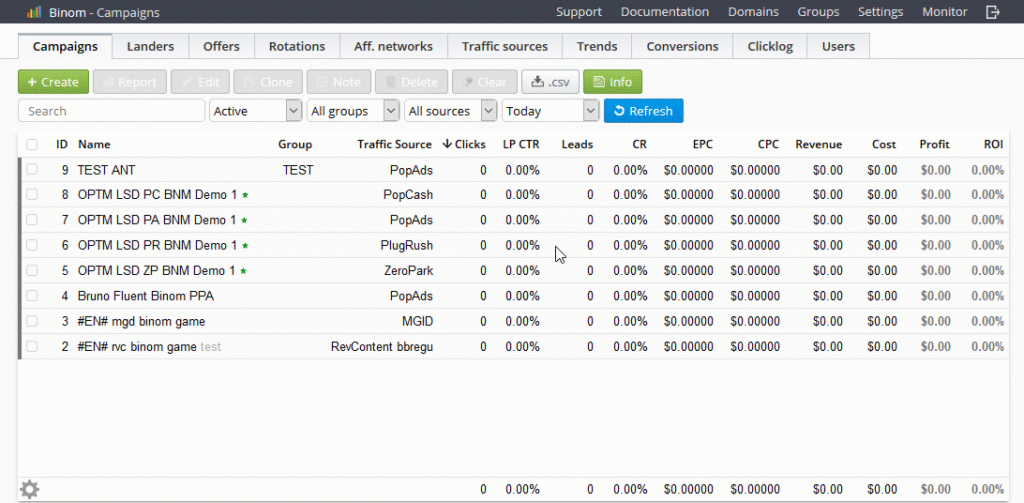
Task: Click the RevContent bbregu traffic source cell
Action: click(382, 347)
